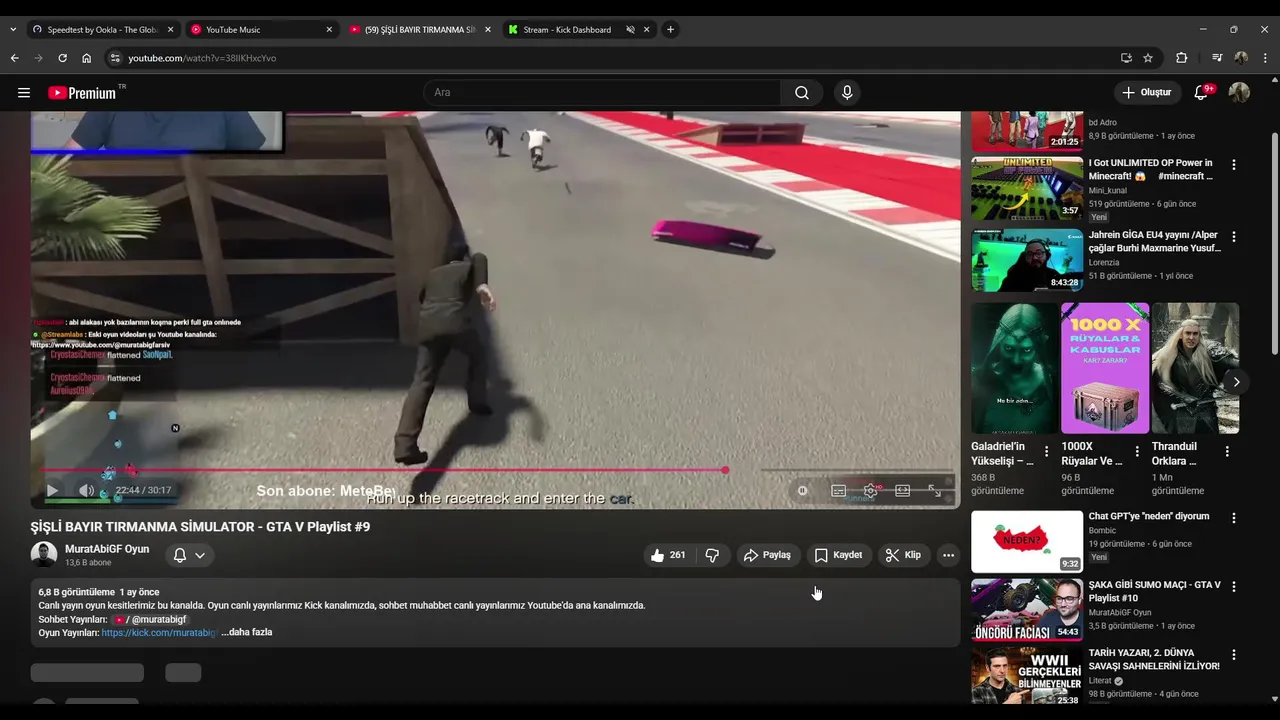Switch to the YouTube Music tab
The image size is (1280, 720).
click(262, 30)
